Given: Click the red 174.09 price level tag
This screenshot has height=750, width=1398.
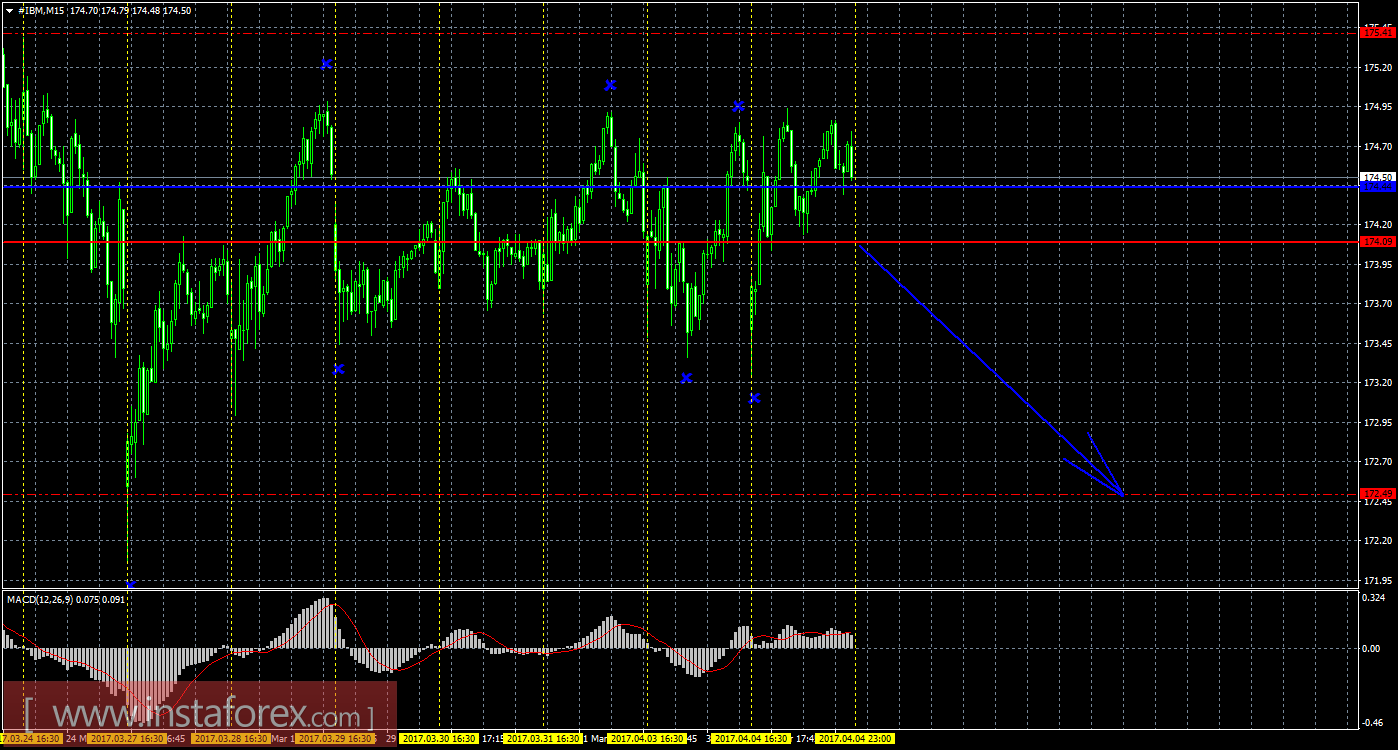Looking at the screenshot, I should point(1378,242).
